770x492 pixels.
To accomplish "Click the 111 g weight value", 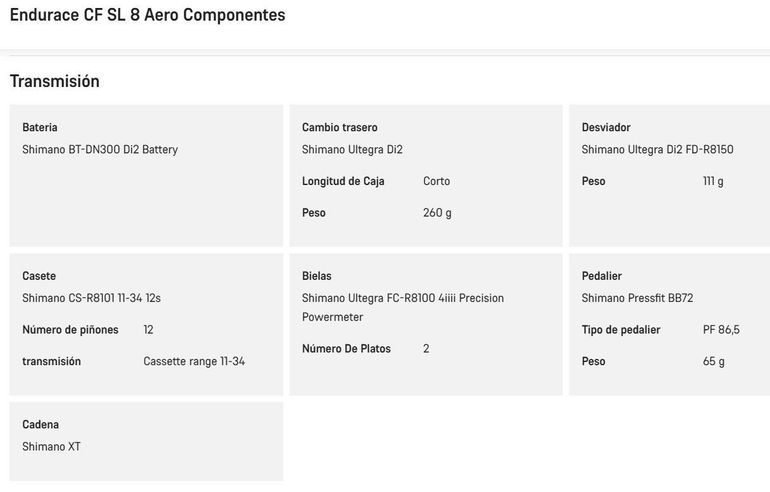I will 713,181.
